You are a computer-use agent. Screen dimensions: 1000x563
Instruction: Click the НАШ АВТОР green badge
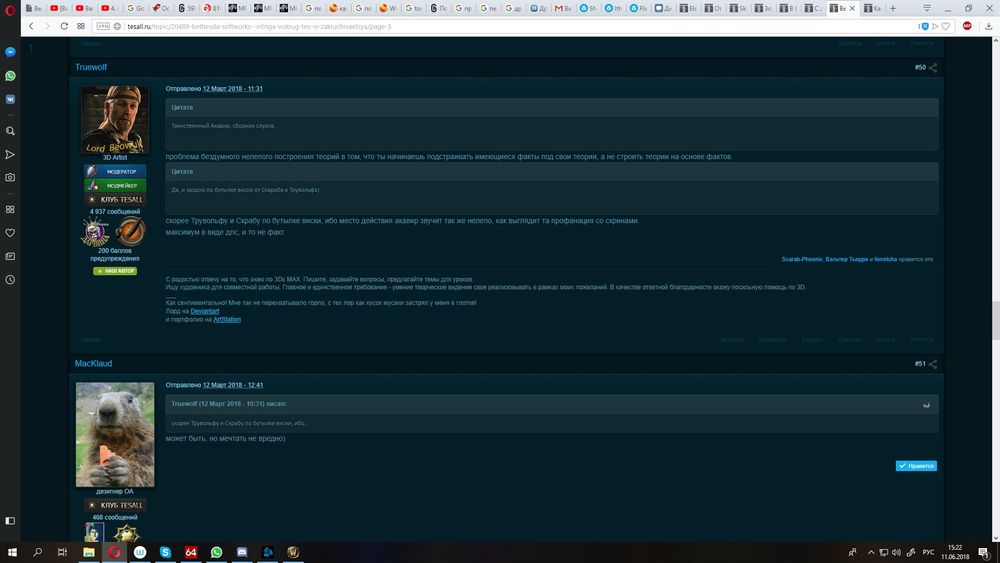click(115, 271)
